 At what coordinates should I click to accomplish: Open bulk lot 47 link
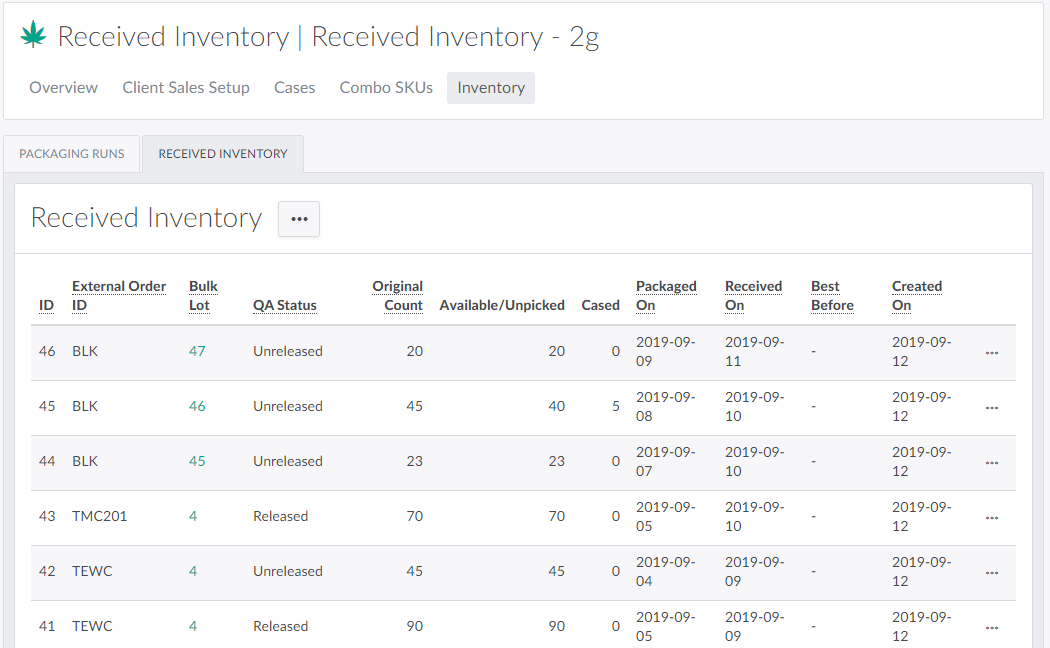click(197, 352)
